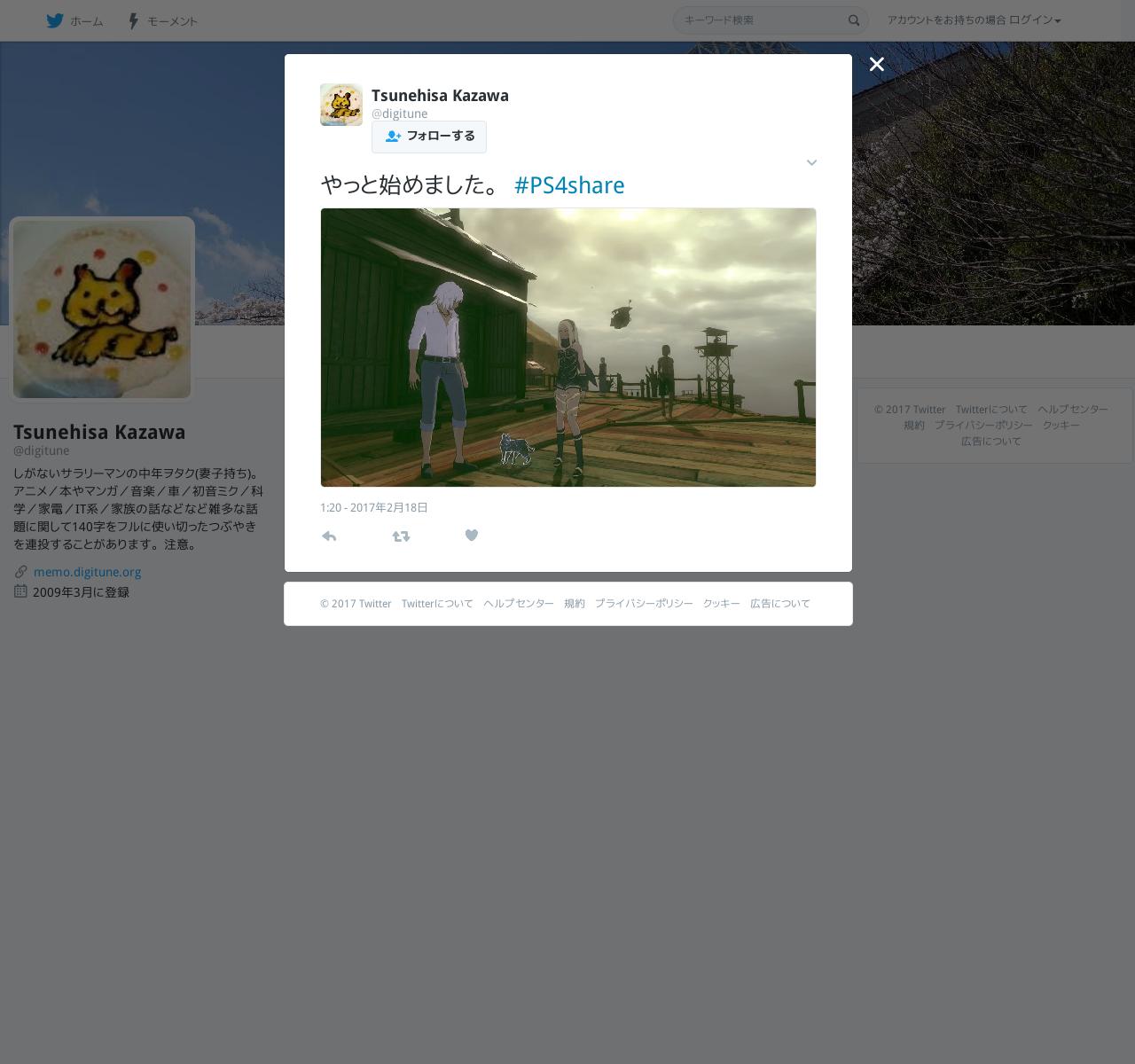Screen dimensions: 1135x1064
Task: Click the small avatar in tweet header
Action: 341,105
